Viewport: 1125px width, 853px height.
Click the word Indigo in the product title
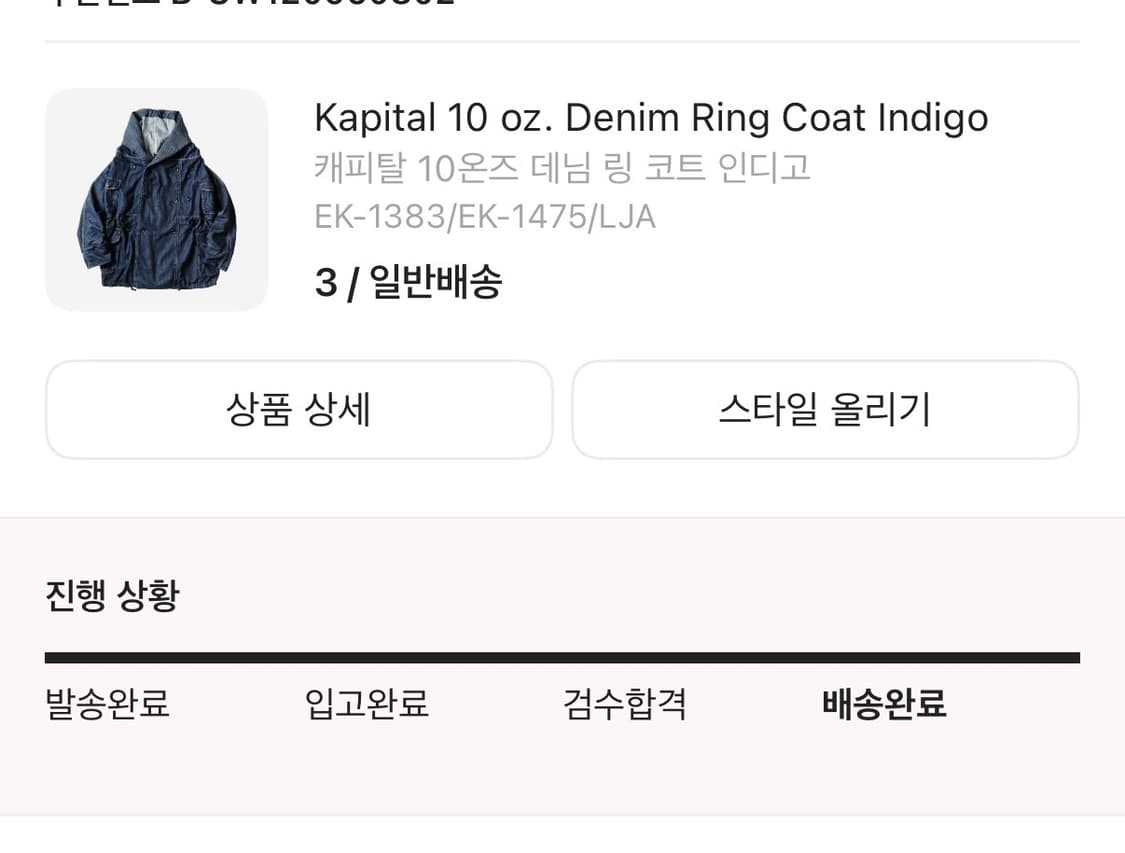coord(933,118)
